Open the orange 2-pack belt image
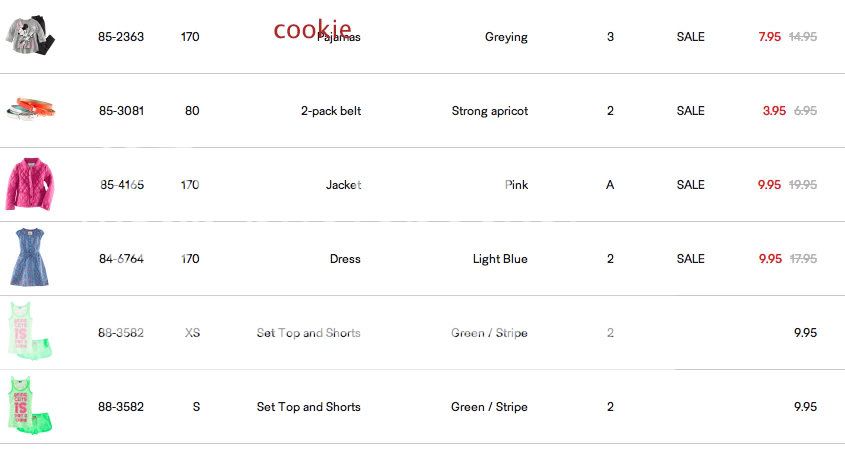The width and height of the screenshot is (845, 450). pos(30,109)
